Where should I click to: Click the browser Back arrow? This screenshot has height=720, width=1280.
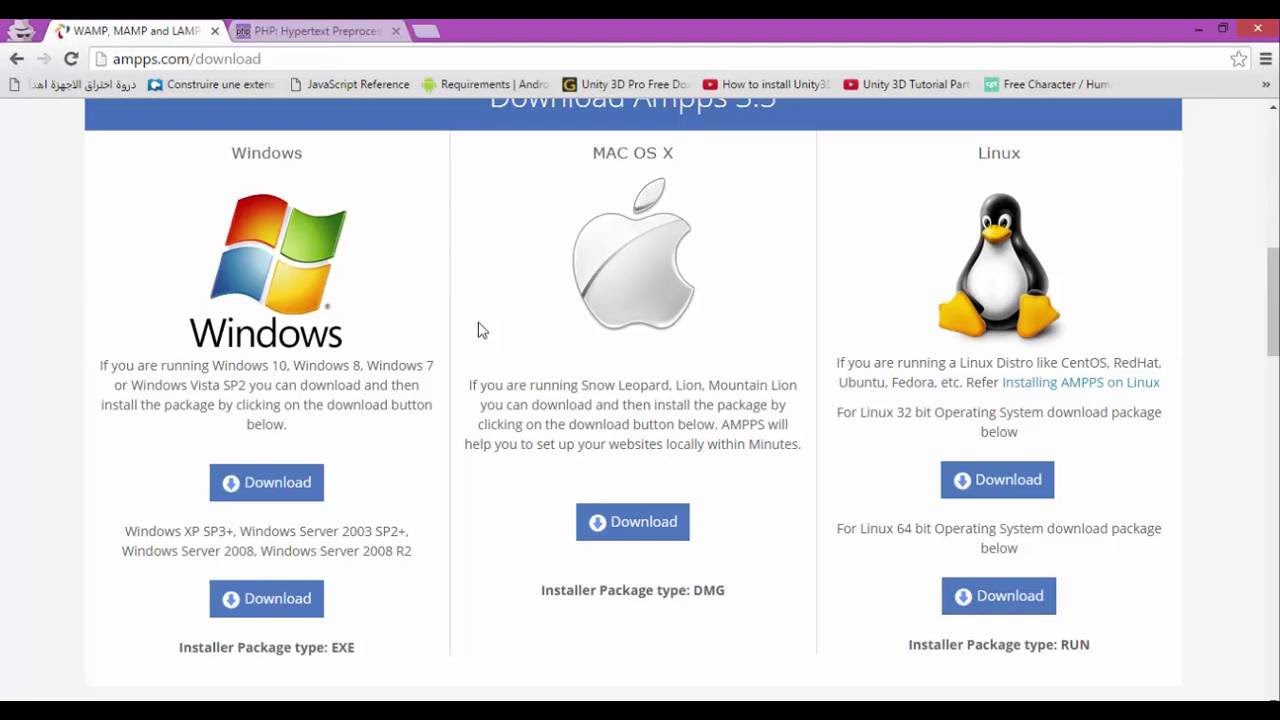tap(17, 59)
